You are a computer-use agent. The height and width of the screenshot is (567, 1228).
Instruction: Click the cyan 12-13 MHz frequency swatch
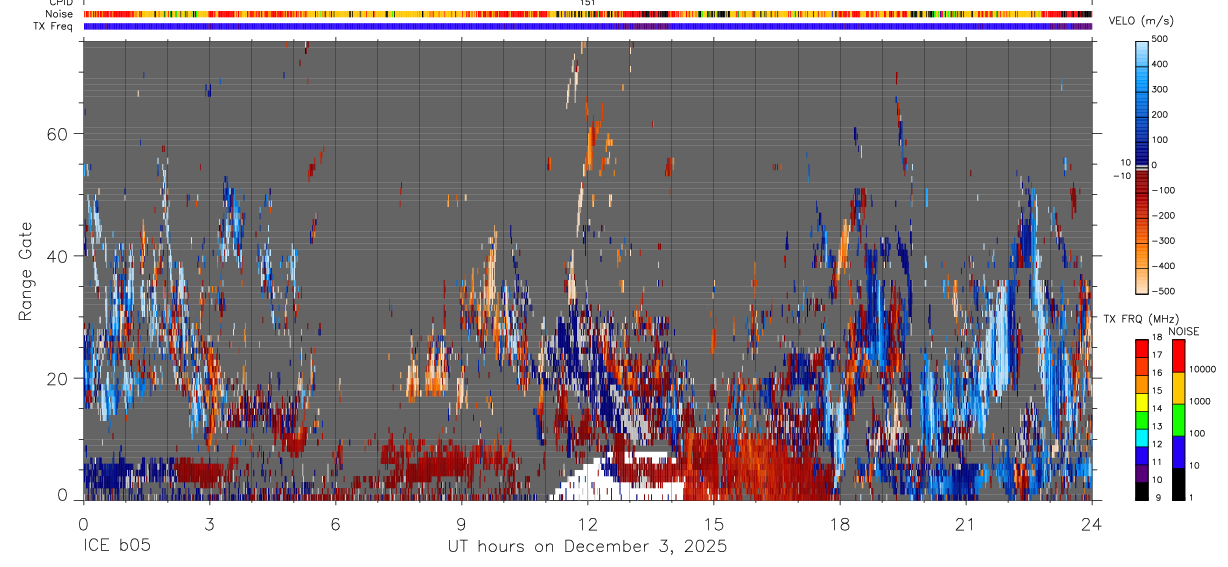point(1142,436)
